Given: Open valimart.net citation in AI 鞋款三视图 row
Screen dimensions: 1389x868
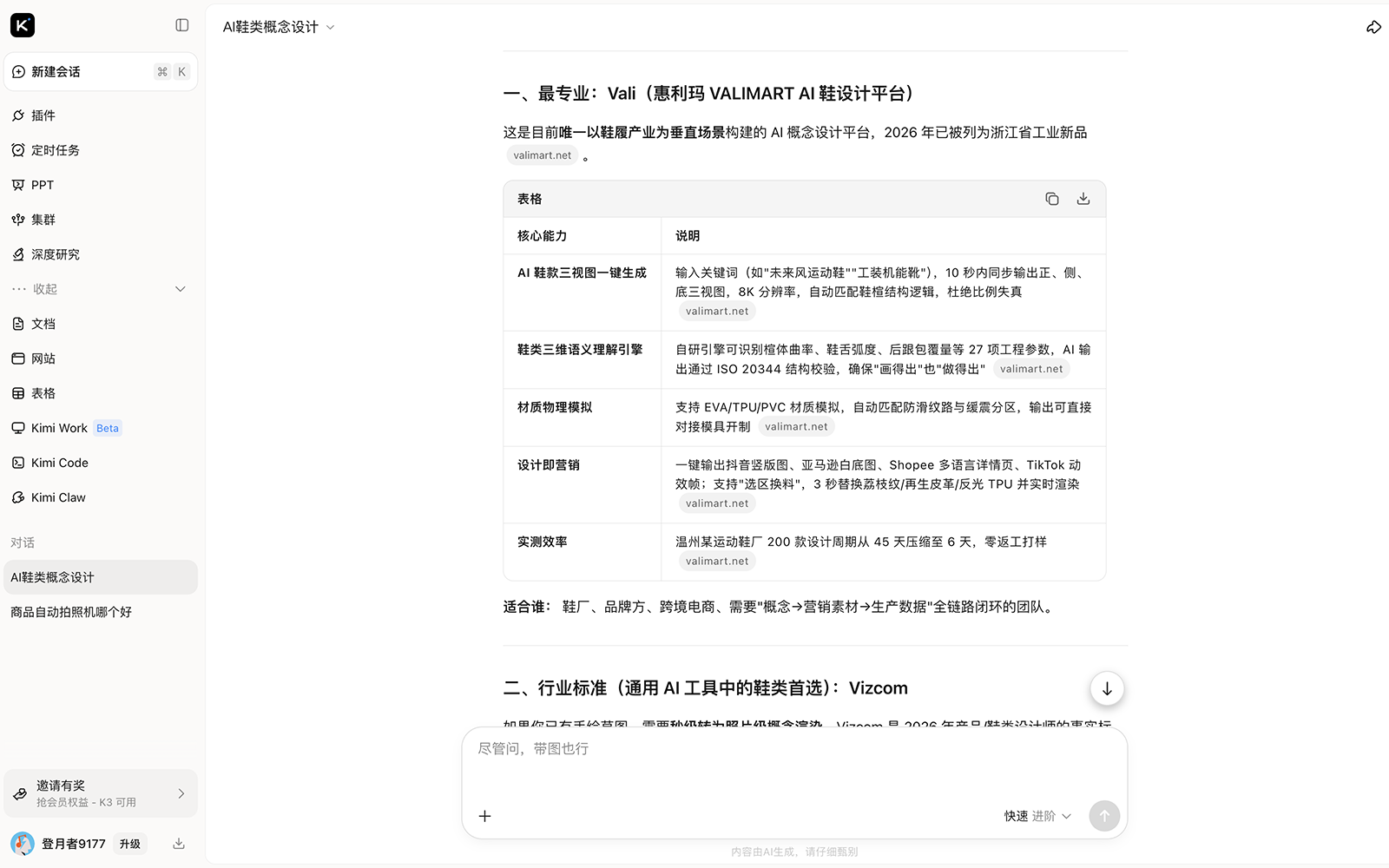Looking at the screenshot, I should (x=717, y=312).
